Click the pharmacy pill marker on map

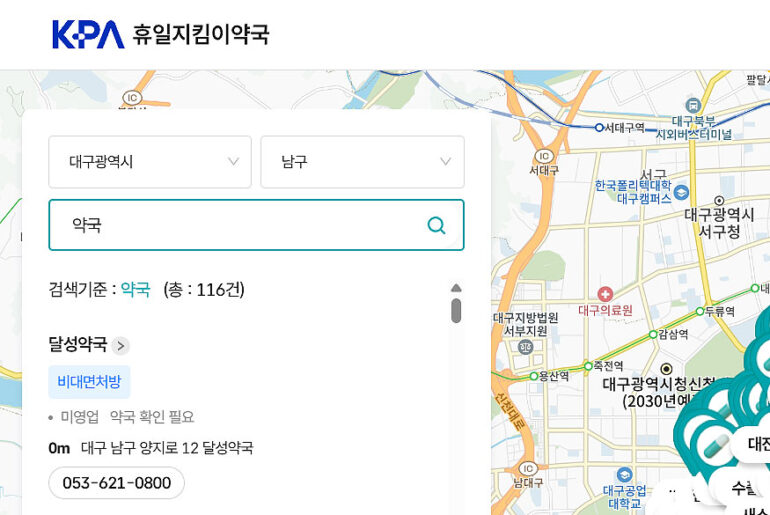717,446
